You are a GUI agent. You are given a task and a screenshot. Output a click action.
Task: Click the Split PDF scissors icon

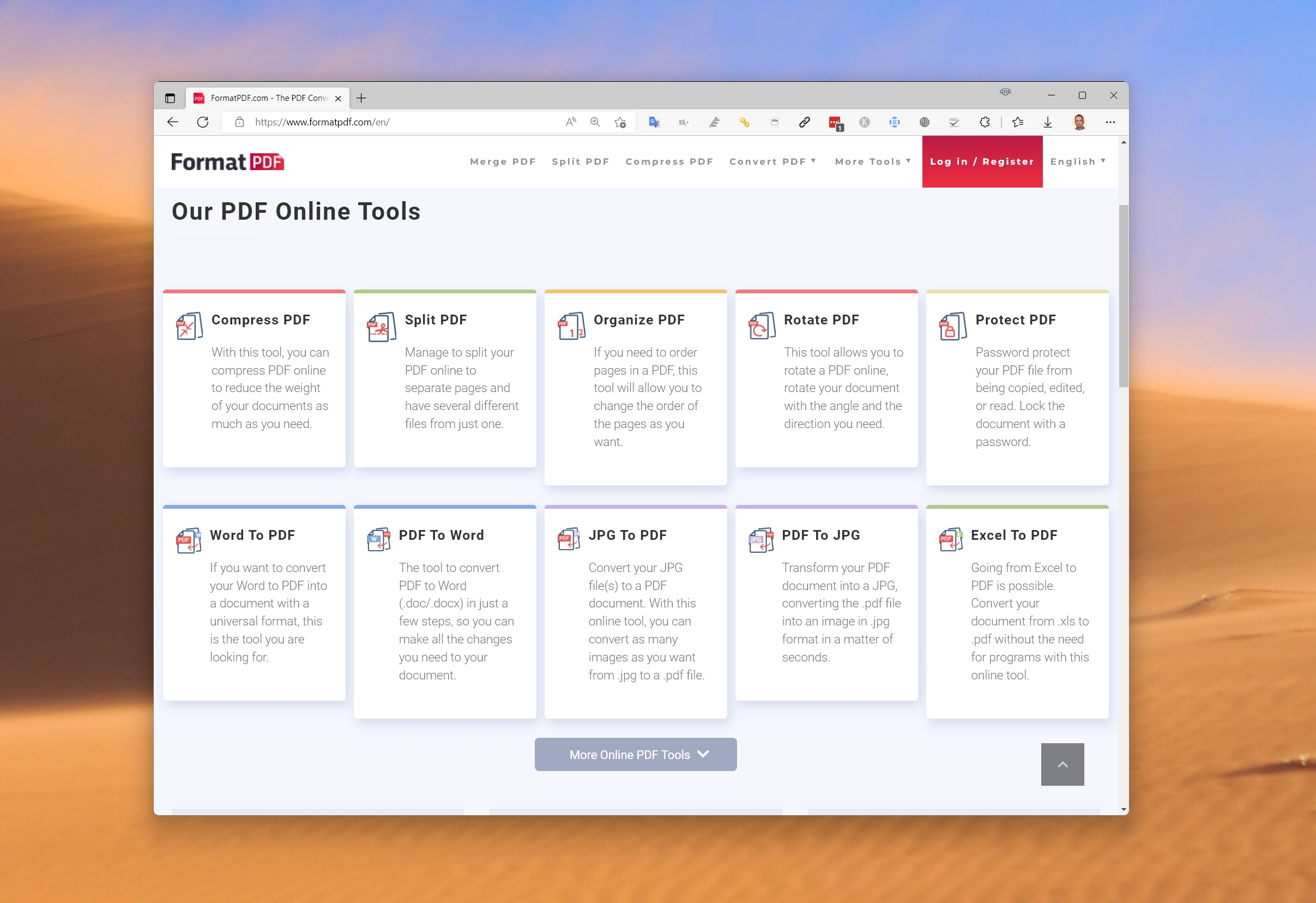pyautogui.click(x=381, y=327)
